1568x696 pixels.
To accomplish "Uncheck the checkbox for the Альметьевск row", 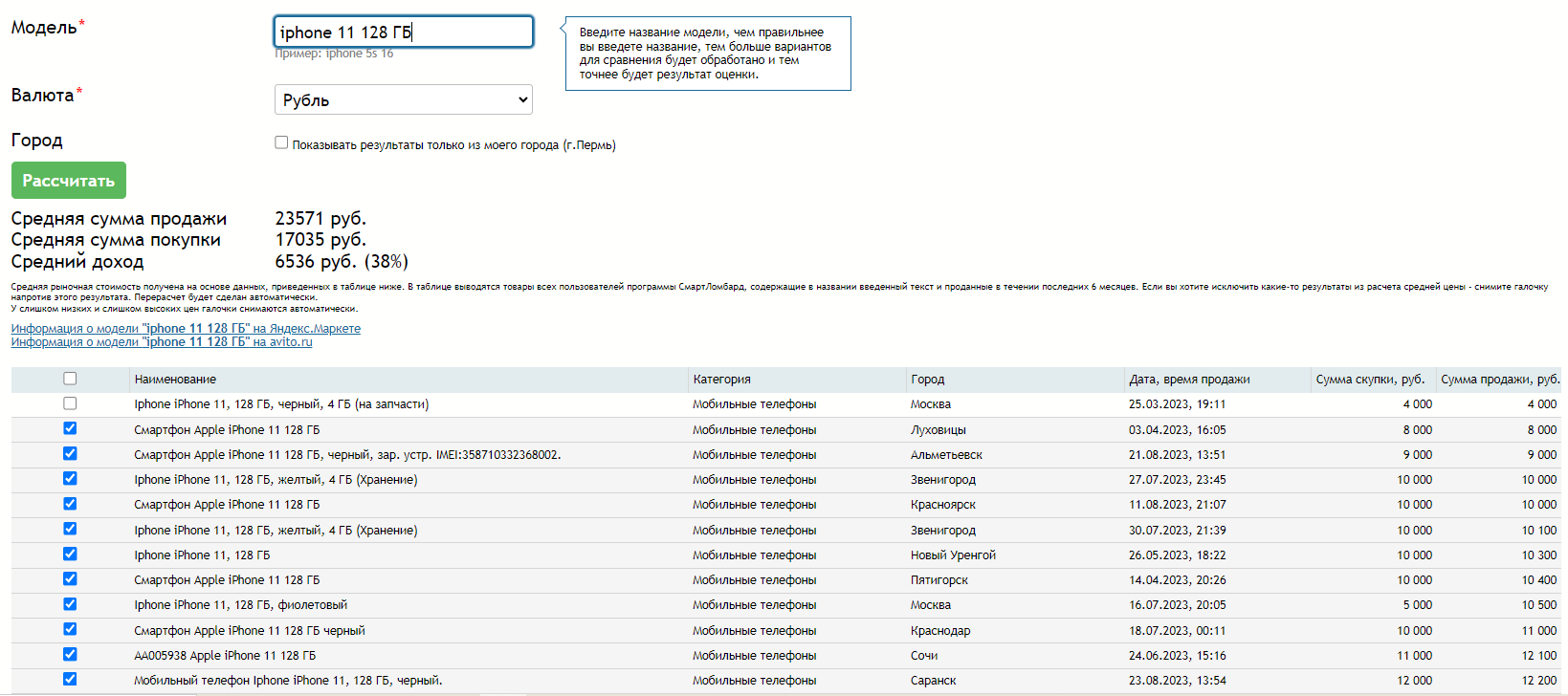I will coord(70,453).
